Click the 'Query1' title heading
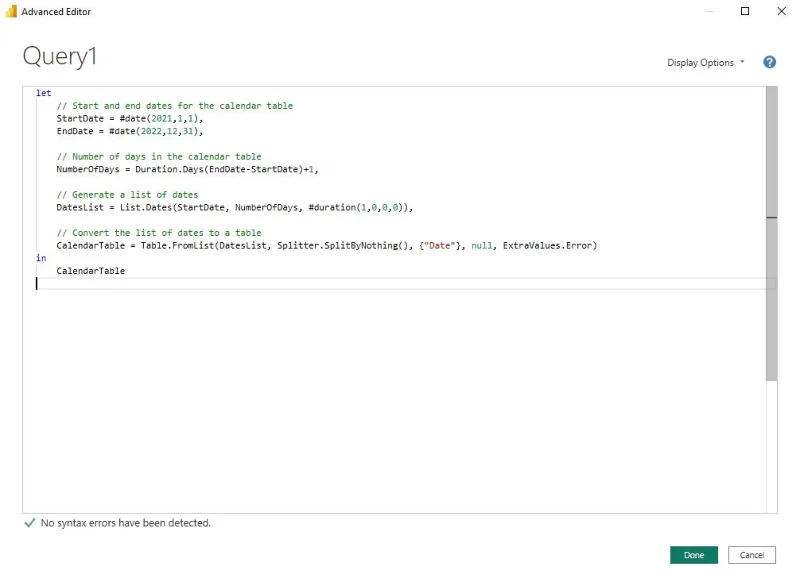 pyautogui.click(x=60, y=56)
